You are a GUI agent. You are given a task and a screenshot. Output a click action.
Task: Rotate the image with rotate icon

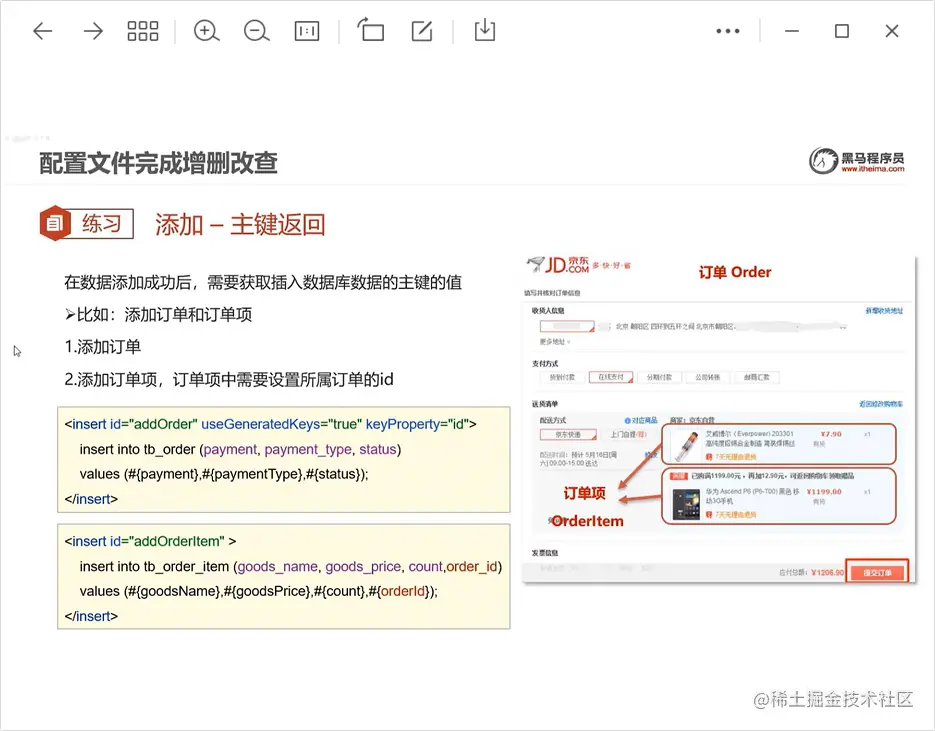370,30
